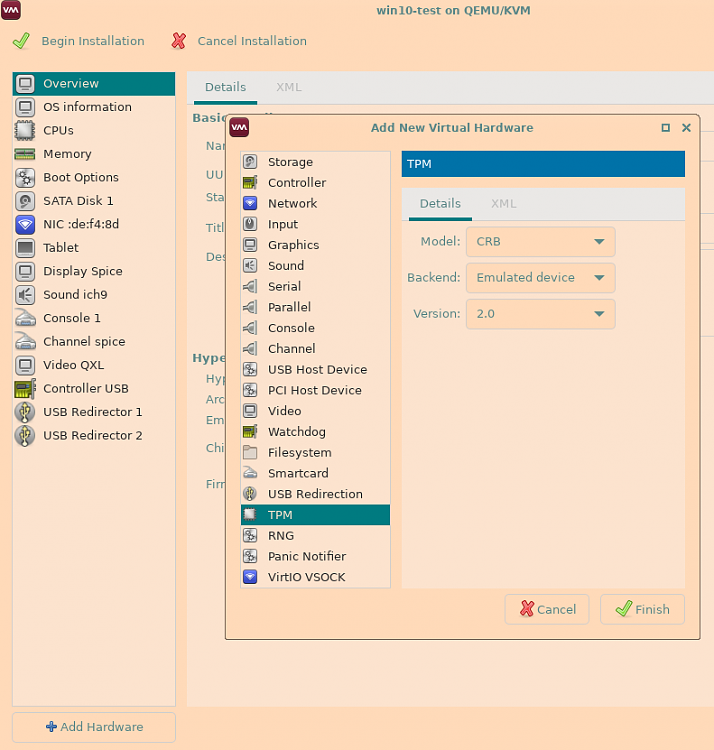714x750 pixels.
Task: Click the Parallel port icon
Action: click(250, 307)
